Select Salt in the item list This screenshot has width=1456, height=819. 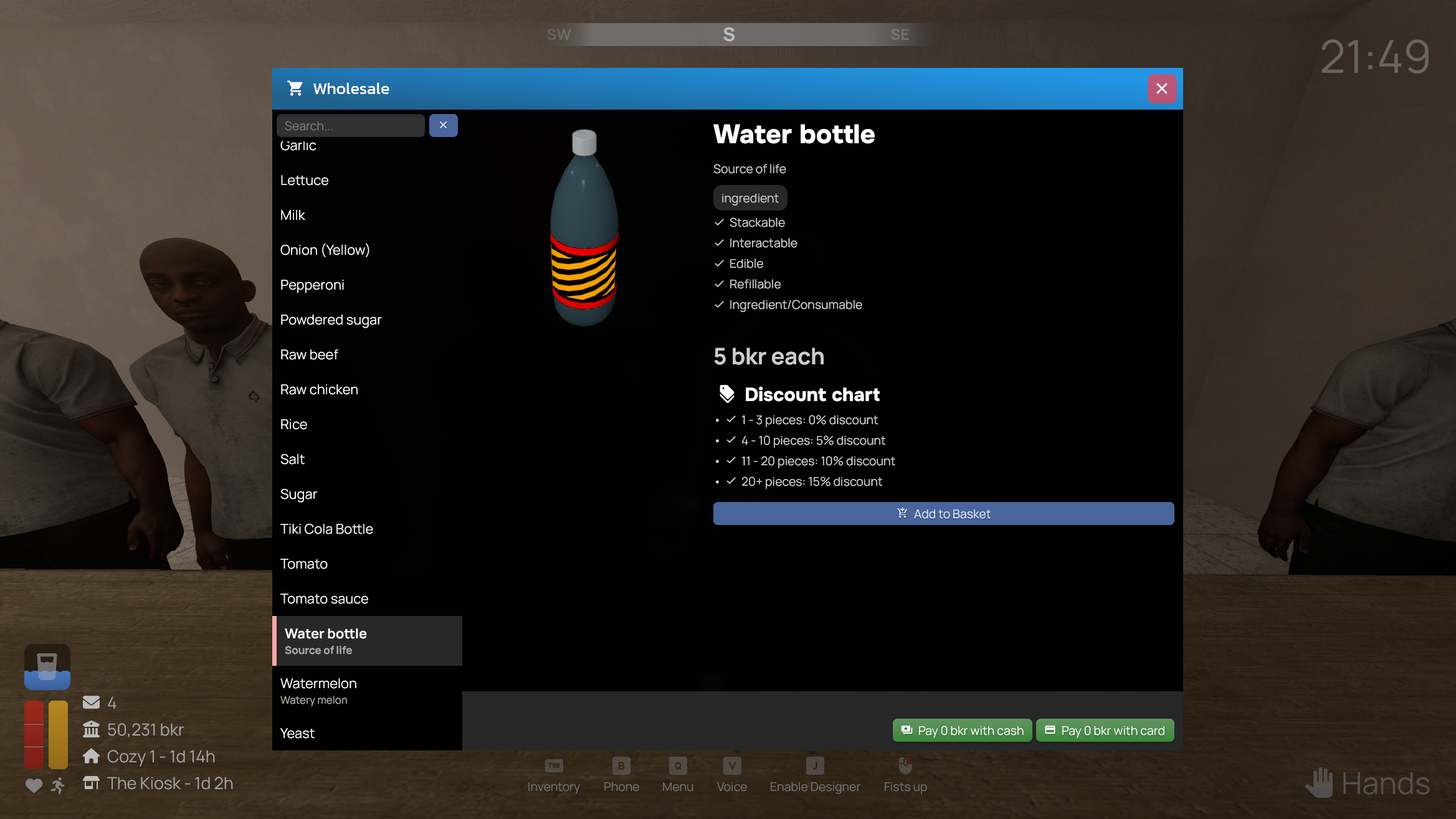tap(367, 459)
